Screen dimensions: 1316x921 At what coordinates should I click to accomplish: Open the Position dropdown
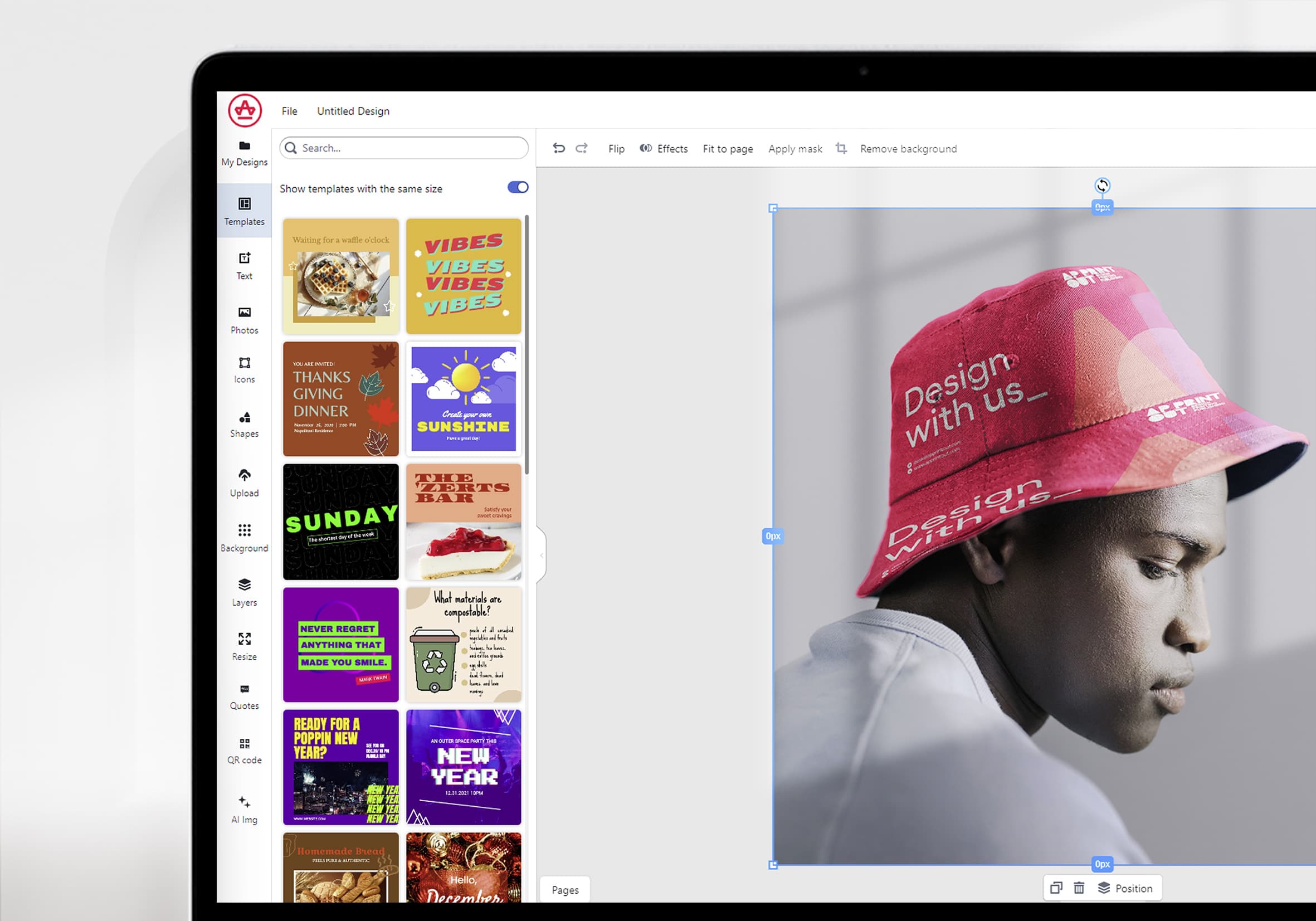pos(1124,888)
